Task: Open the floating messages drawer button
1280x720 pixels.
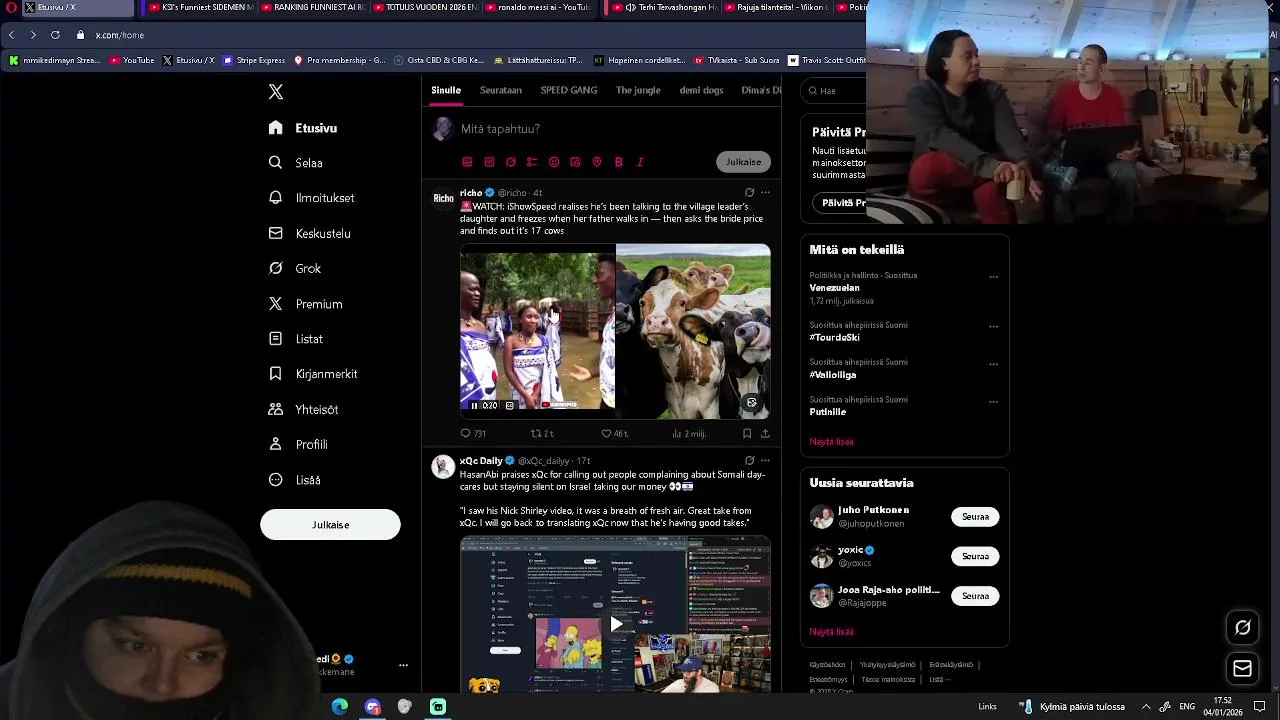Action: (1243, 669)
